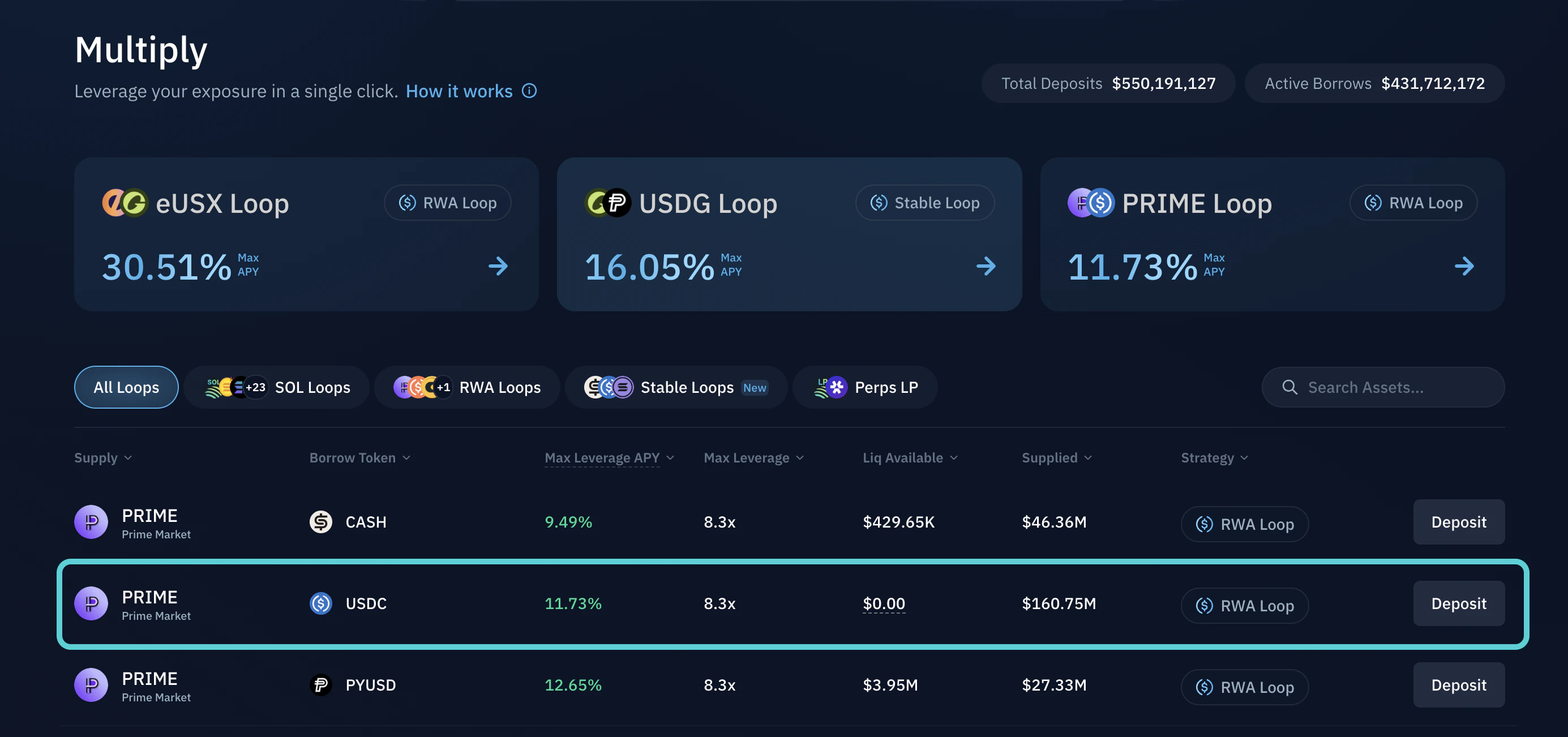Screen dimensions: 1568x737
Task: Sort by the Strategy column
Action: [x=1214, y=458]
